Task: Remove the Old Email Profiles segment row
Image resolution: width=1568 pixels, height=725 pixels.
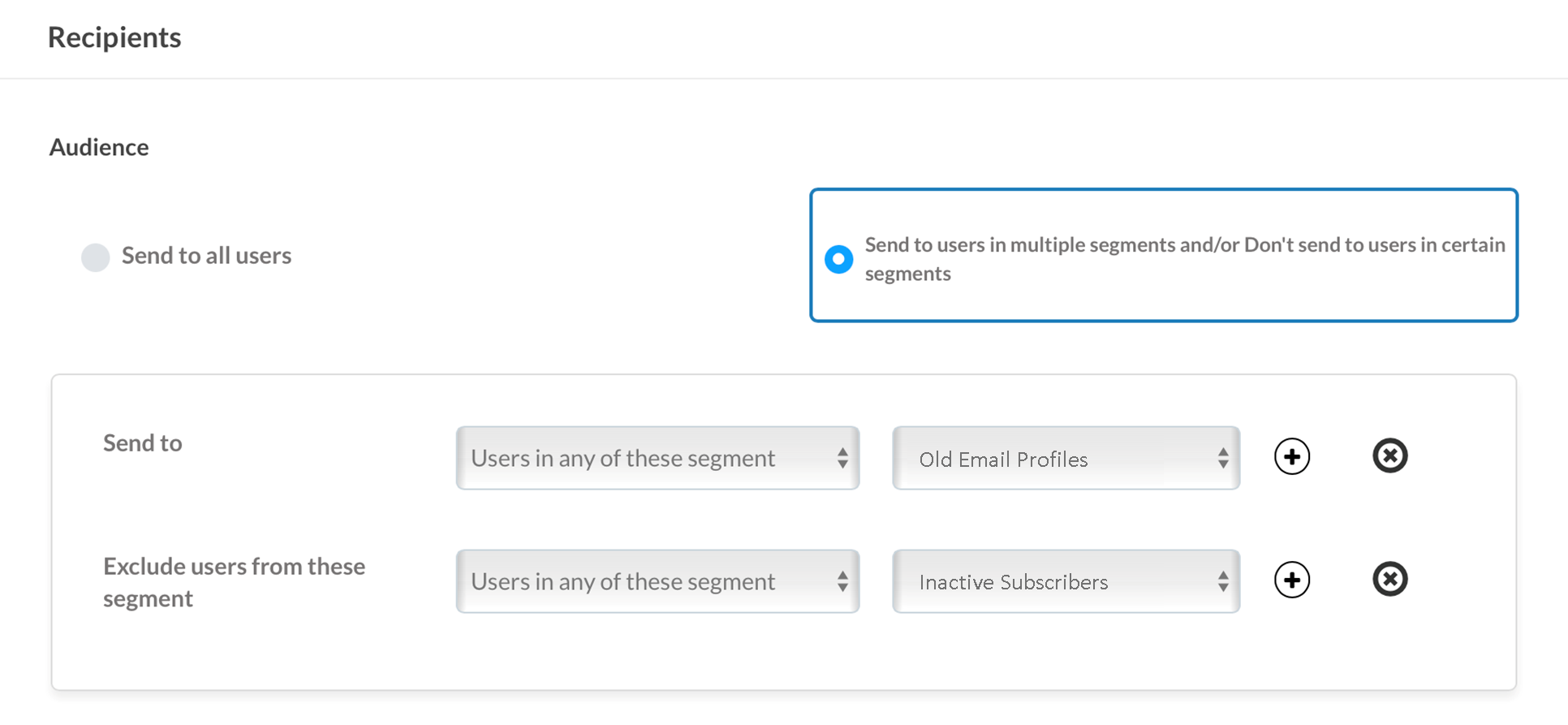Action: pyautogui.click(x=1390, y=455)
